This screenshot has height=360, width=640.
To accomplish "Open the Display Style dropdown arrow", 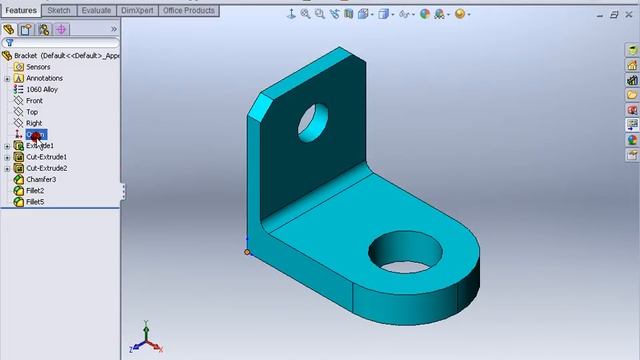I will (x=393, y=15).
